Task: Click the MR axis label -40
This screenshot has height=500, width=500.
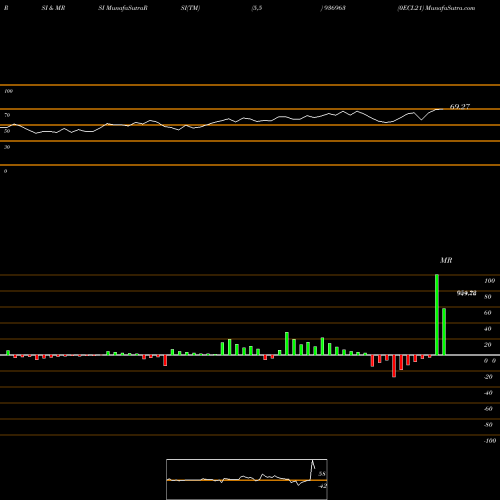Action: pyautogui.click(x=488, y=393)
